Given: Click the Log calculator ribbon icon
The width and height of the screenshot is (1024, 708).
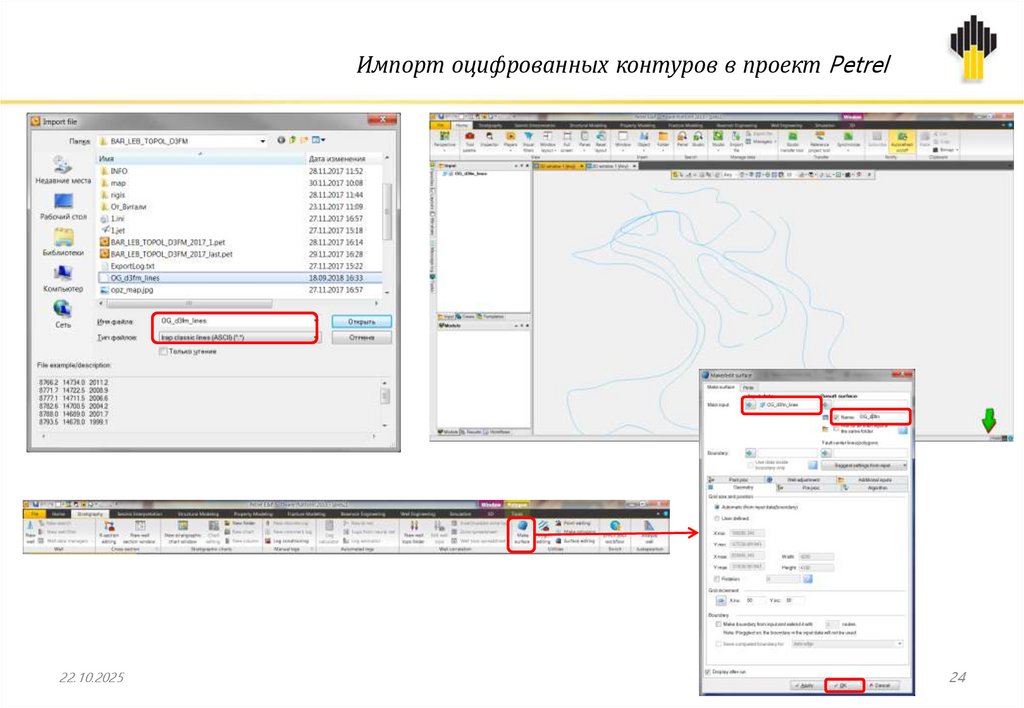Looking at the screenshot, I should point(328,533).
